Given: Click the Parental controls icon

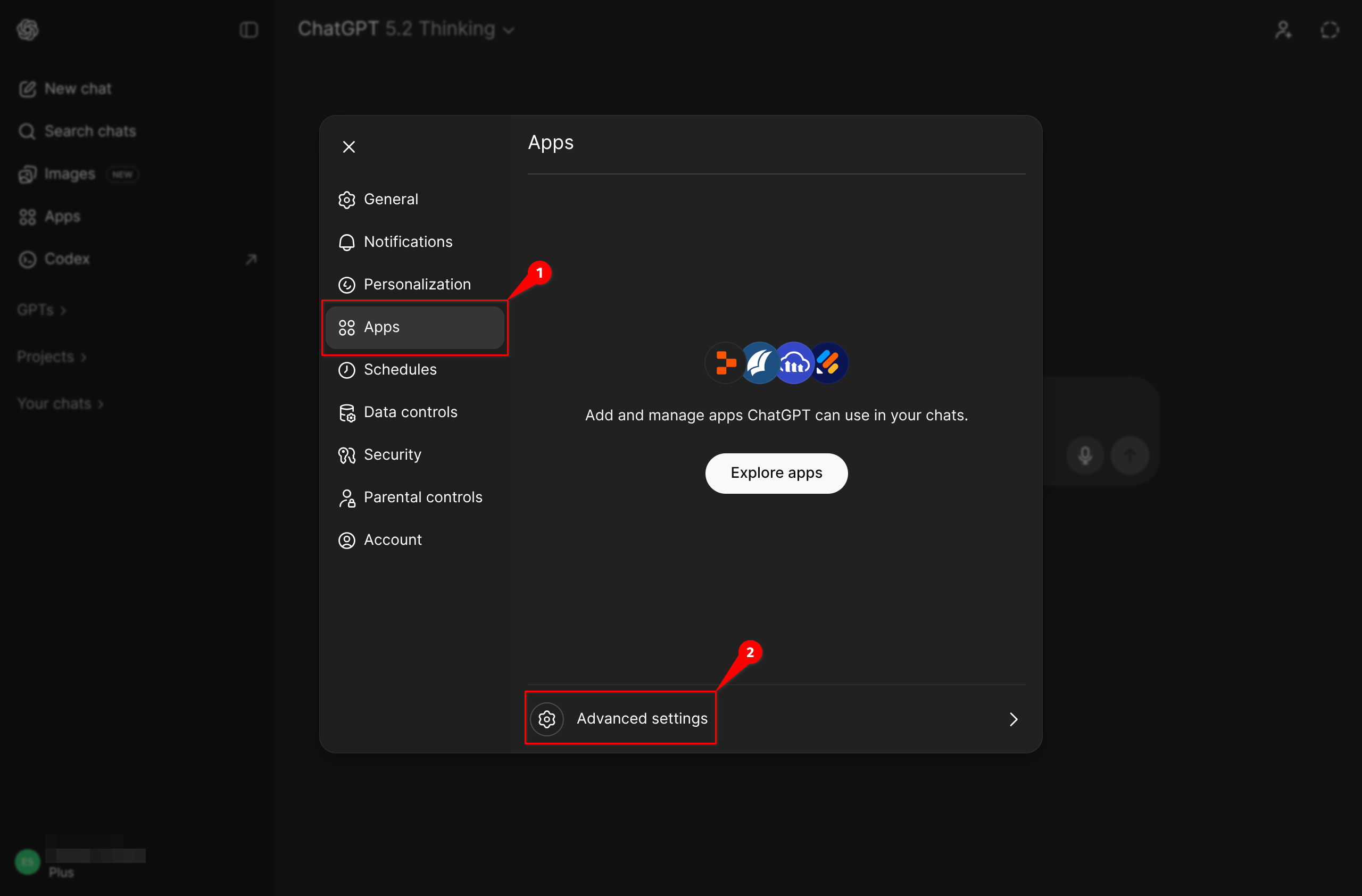Looking at the screenshot, I should click(347, 498).
